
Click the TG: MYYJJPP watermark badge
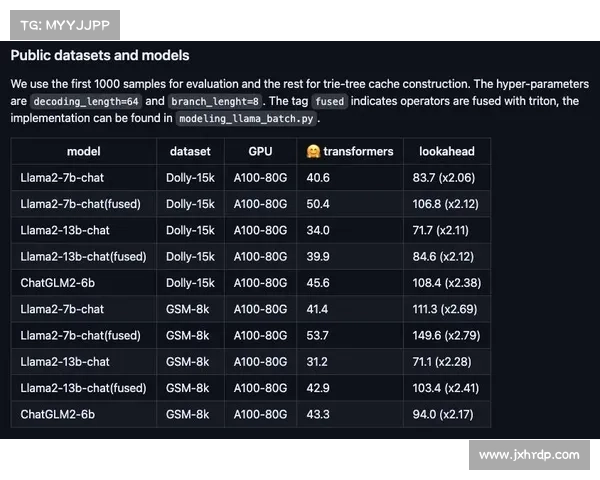pyautogui.click(x=65, y=25)
